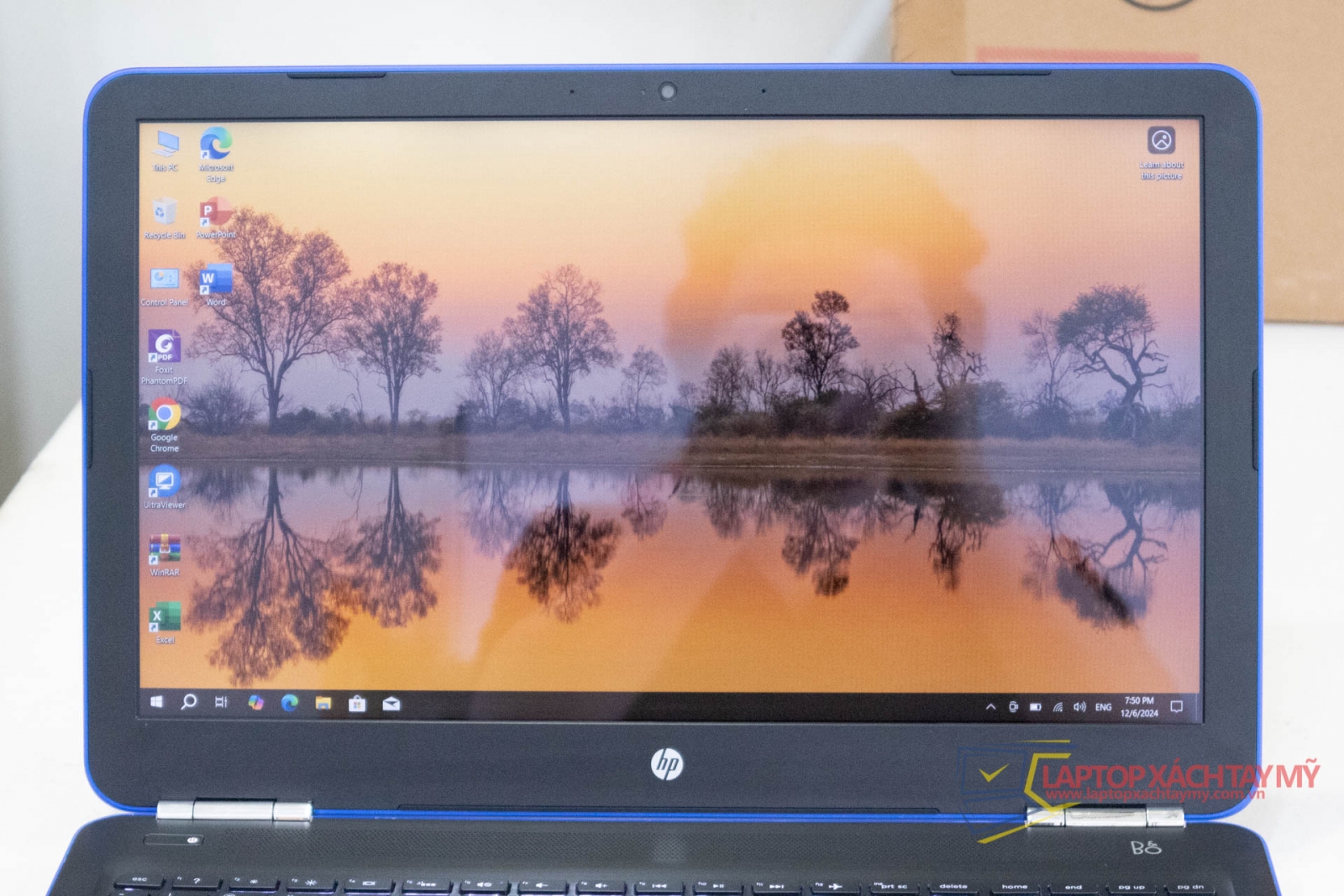1344x896 pixels.
Task: Open the volume control in tray
Action: (1079, 707)
